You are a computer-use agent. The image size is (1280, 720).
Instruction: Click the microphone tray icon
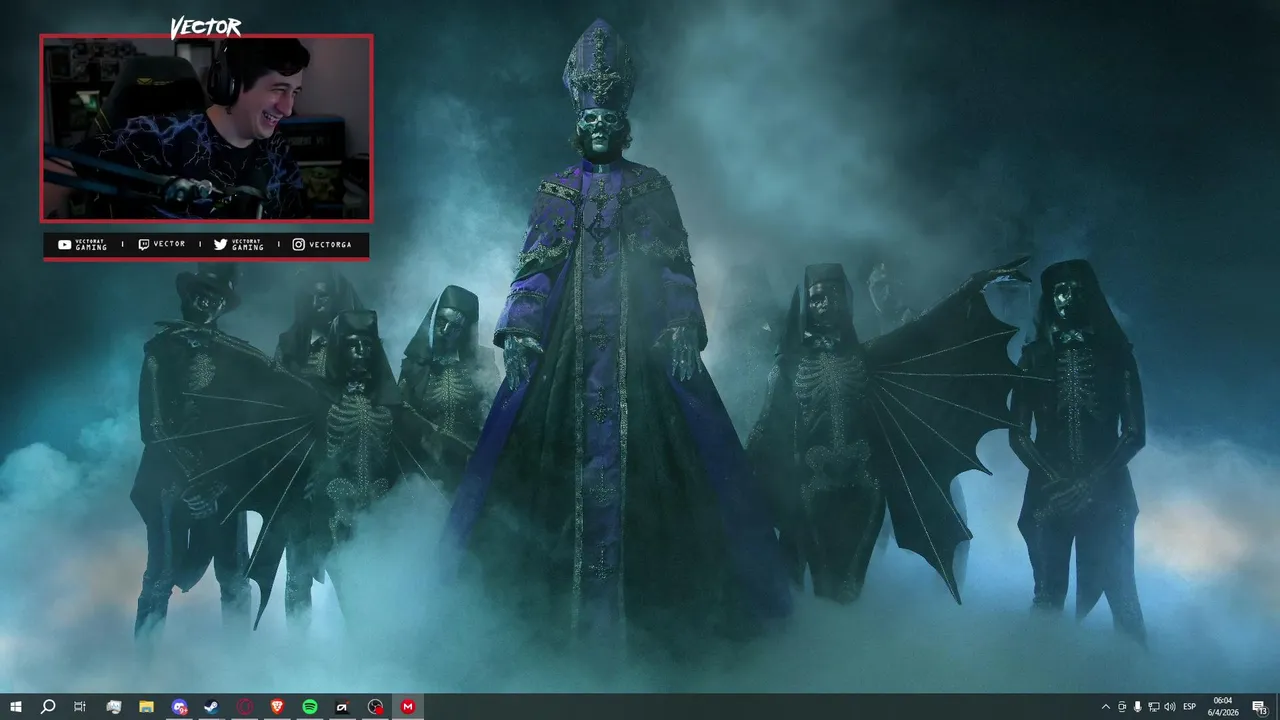1138,707
